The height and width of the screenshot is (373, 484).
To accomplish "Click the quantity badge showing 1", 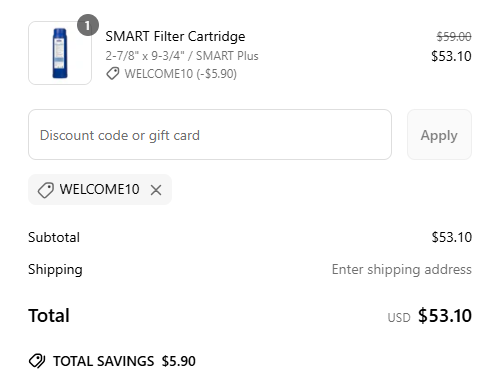I will tap(88, 25).
